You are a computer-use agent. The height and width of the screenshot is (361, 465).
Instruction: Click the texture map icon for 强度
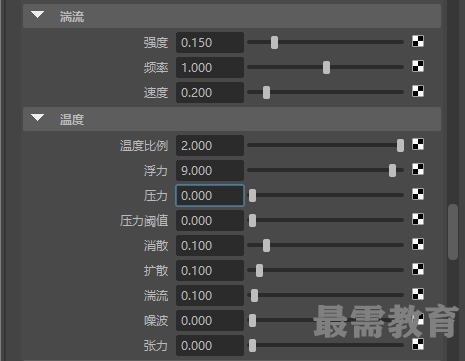point(418,41)
